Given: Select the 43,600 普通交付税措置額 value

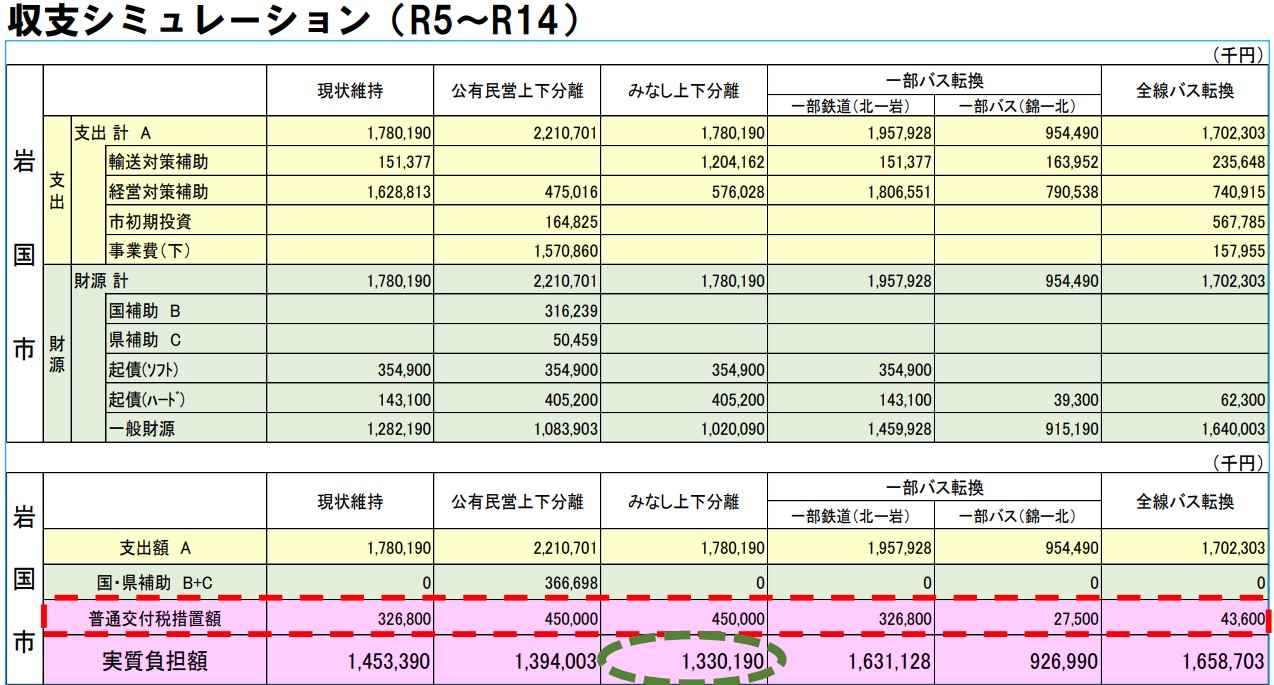Looking at the screenshot, I should 1237,619.
